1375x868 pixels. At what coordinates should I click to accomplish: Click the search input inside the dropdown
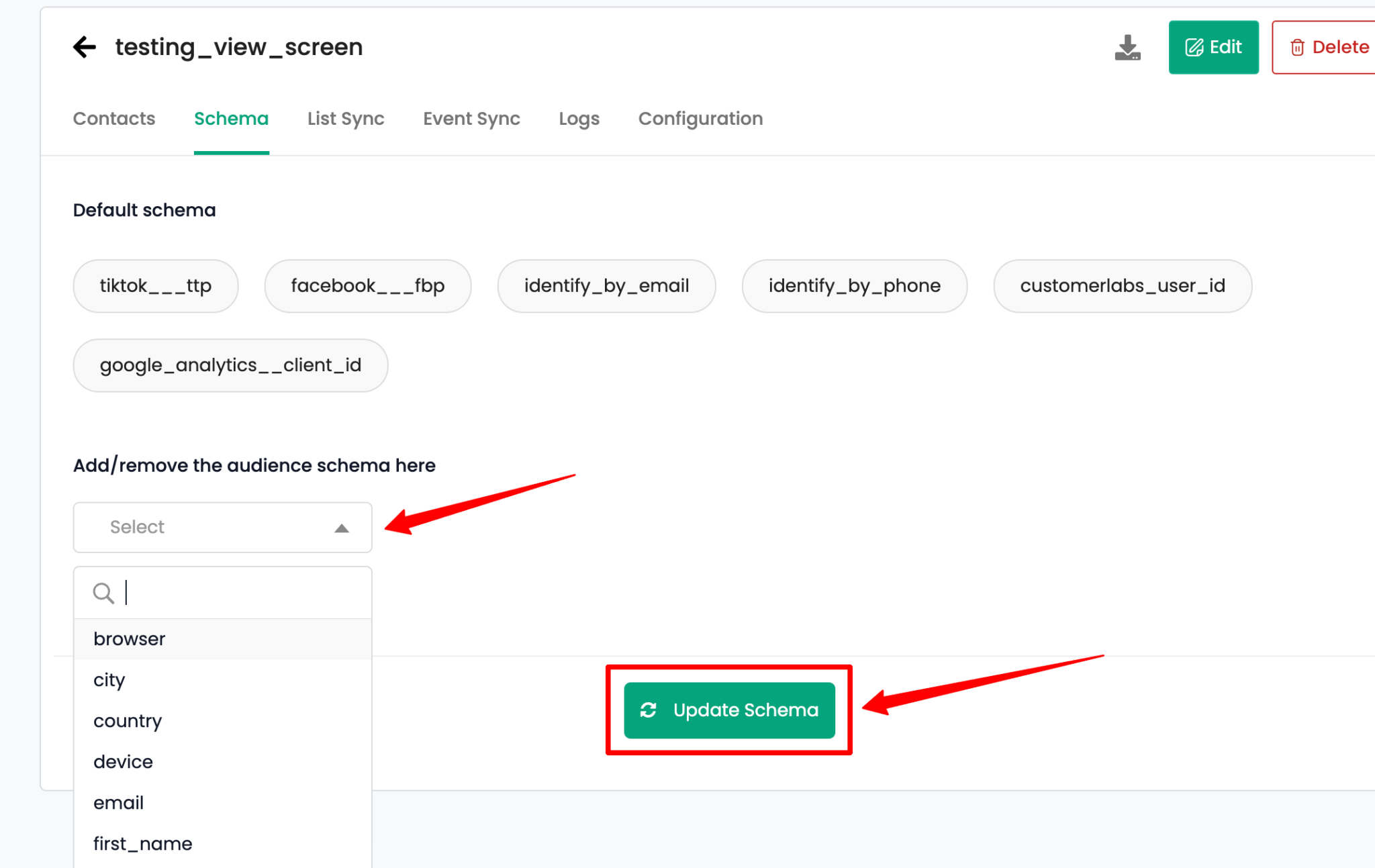(201, 593)
